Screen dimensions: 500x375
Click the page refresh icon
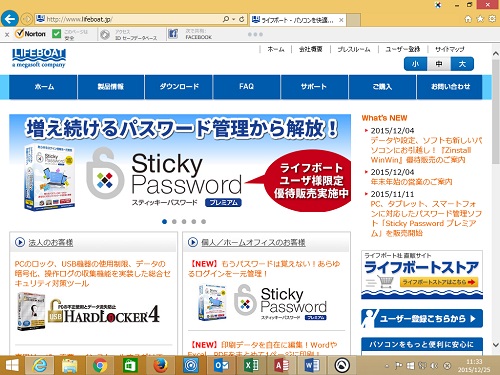(242, 19)
